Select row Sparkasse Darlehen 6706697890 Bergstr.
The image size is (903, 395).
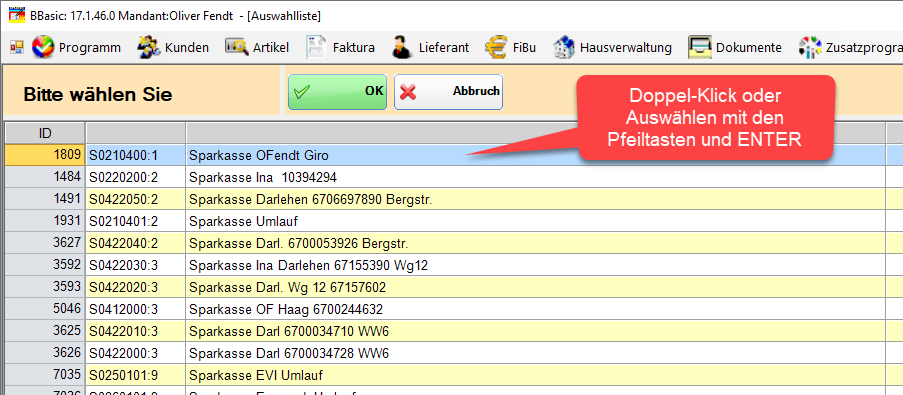click(x=536, y=199)
